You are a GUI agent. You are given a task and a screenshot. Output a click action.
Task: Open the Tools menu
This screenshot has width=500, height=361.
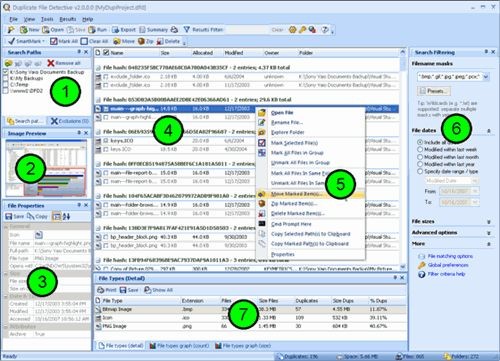[47, 19]
